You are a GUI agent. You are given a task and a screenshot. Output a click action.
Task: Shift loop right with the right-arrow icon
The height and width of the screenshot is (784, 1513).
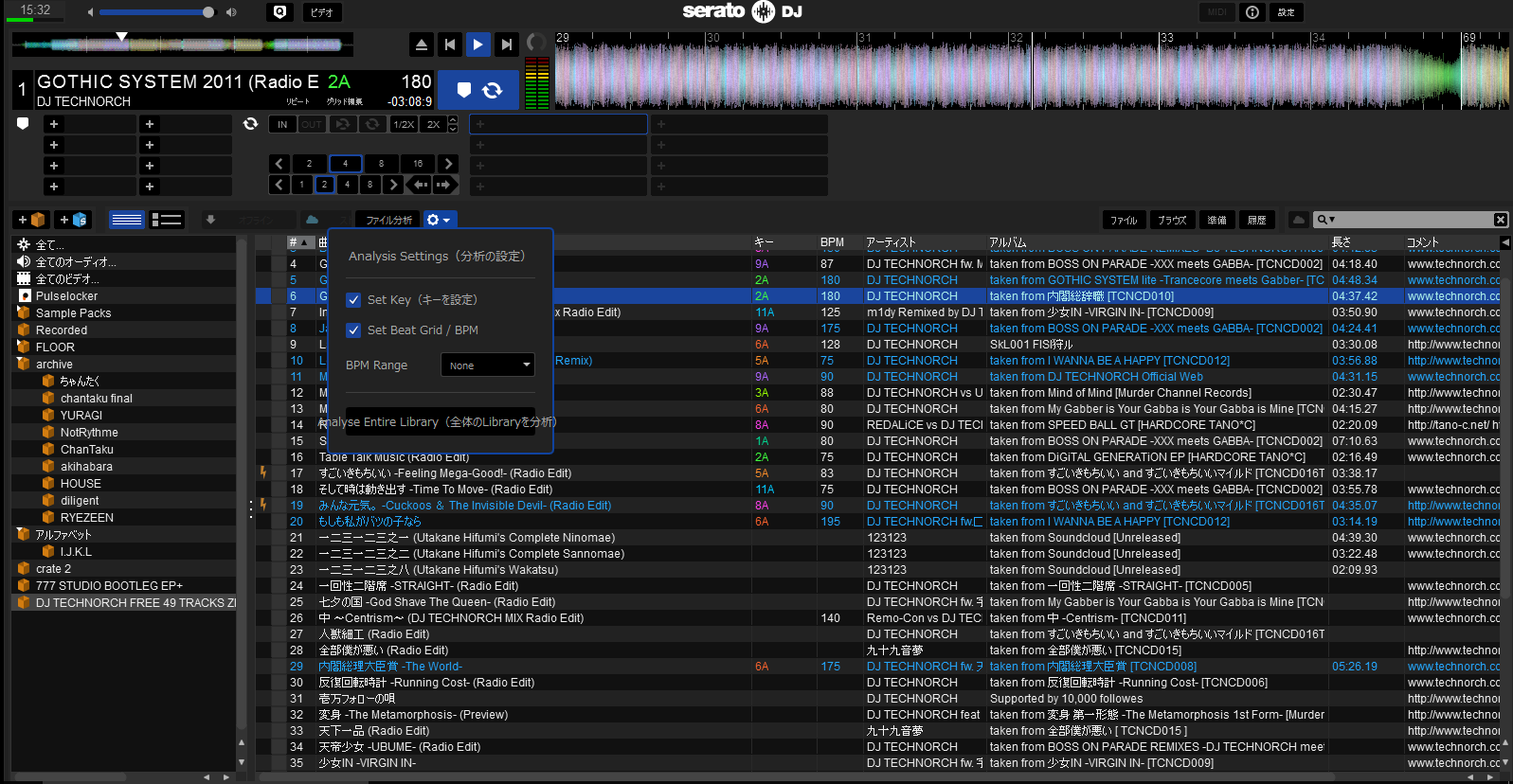pos(443,185)
